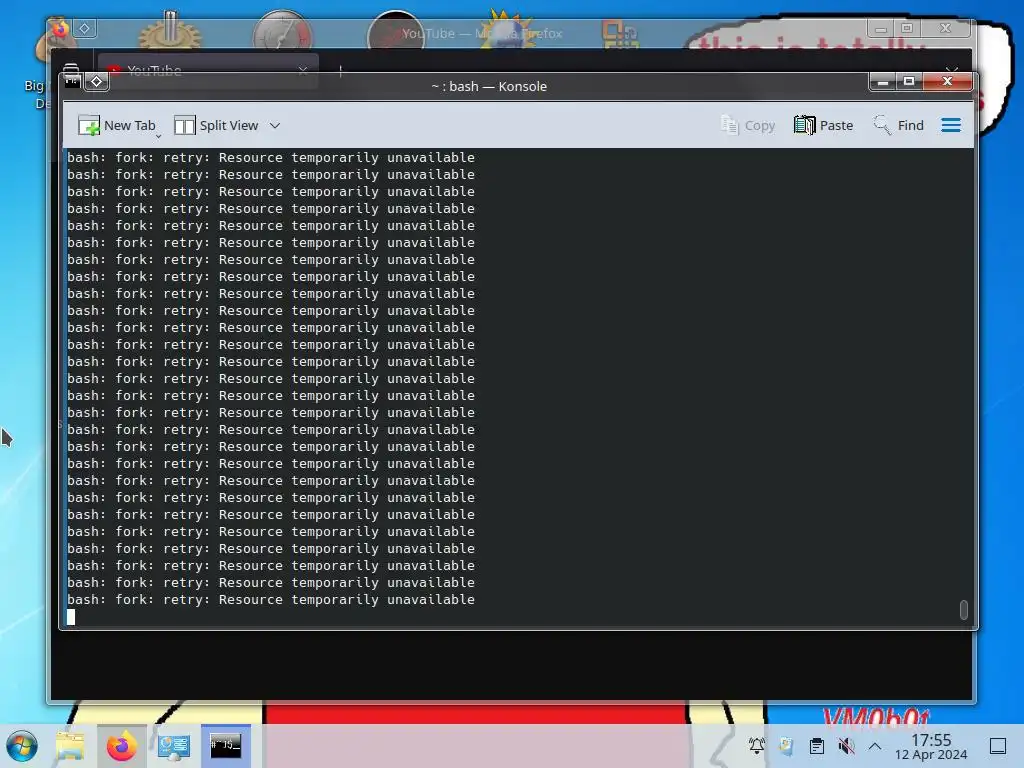The image size is (1024, 768).
Task: Open the Start menu orb
Action: 22,746
